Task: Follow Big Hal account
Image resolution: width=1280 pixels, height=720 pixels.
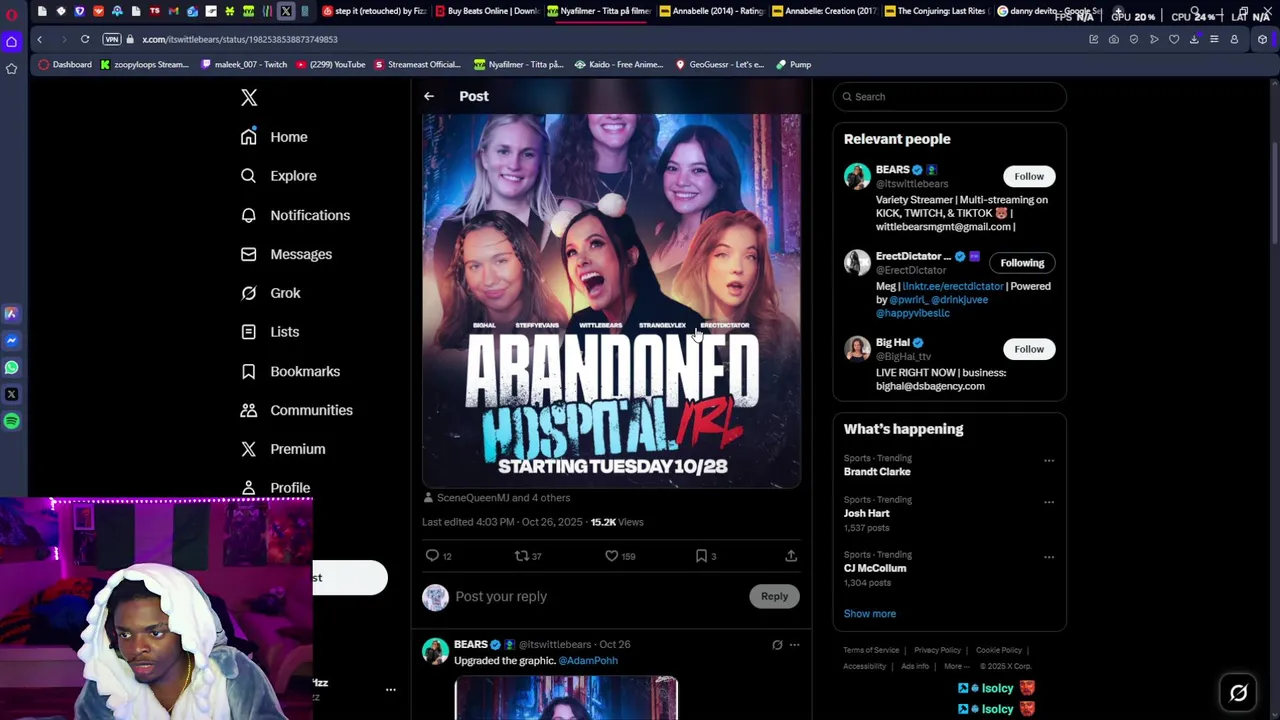Action: (1029, 349)
